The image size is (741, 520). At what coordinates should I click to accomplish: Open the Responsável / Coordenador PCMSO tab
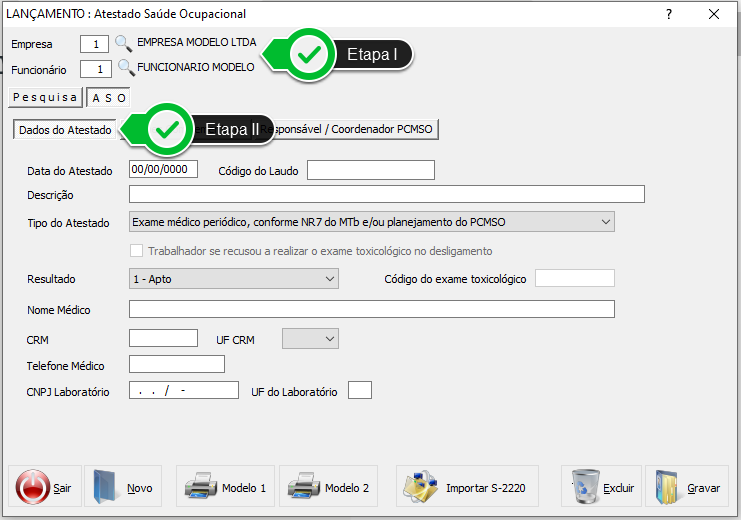click(360, 130)
